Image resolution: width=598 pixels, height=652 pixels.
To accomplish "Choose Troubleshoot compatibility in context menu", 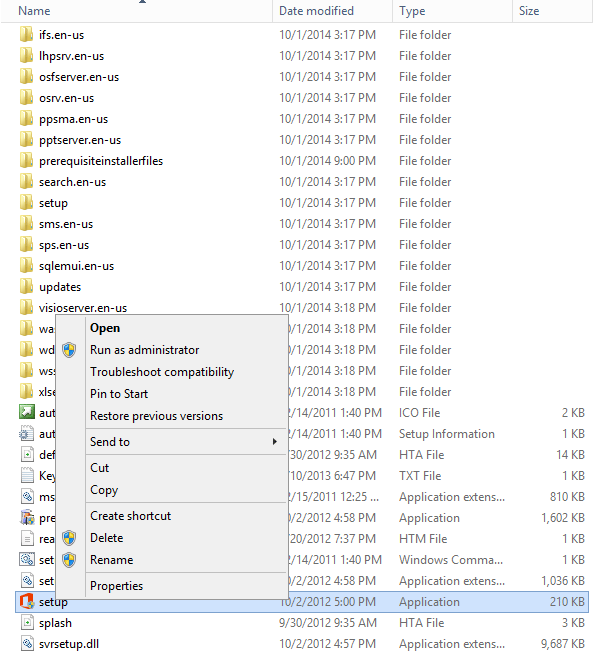I will click(x=162, y=372).
